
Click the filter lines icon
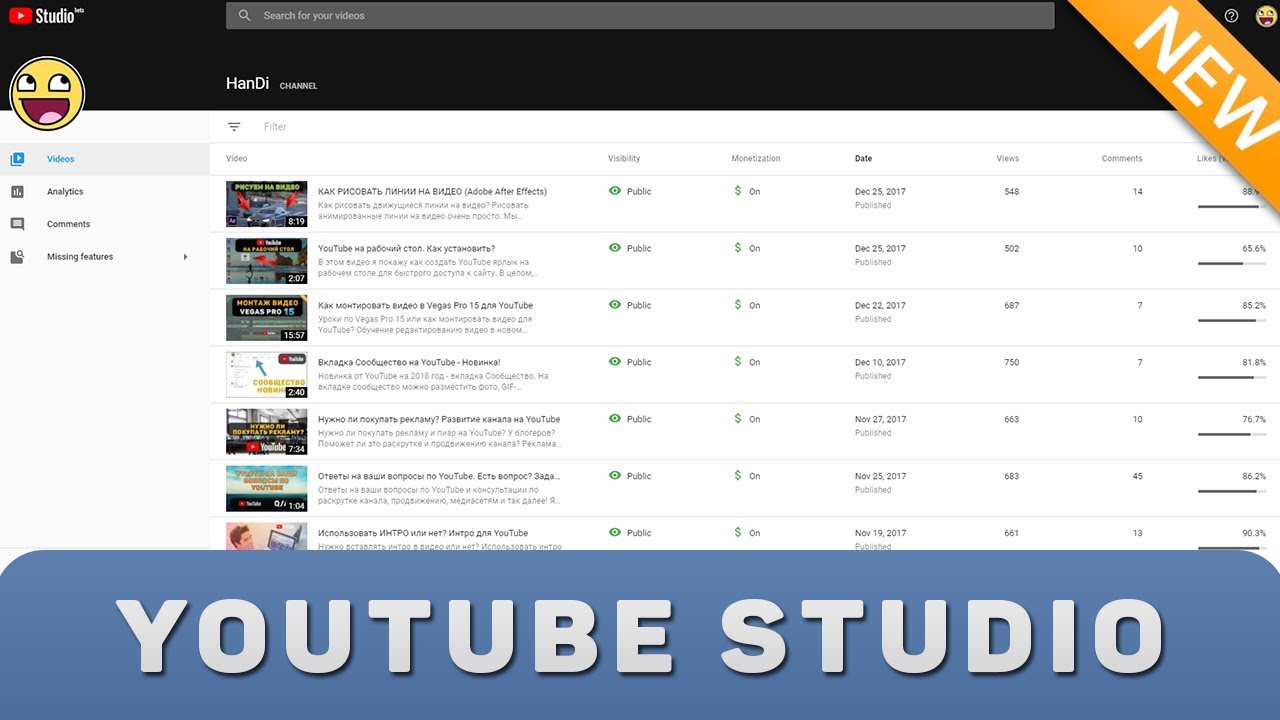(x=234, y=127)
